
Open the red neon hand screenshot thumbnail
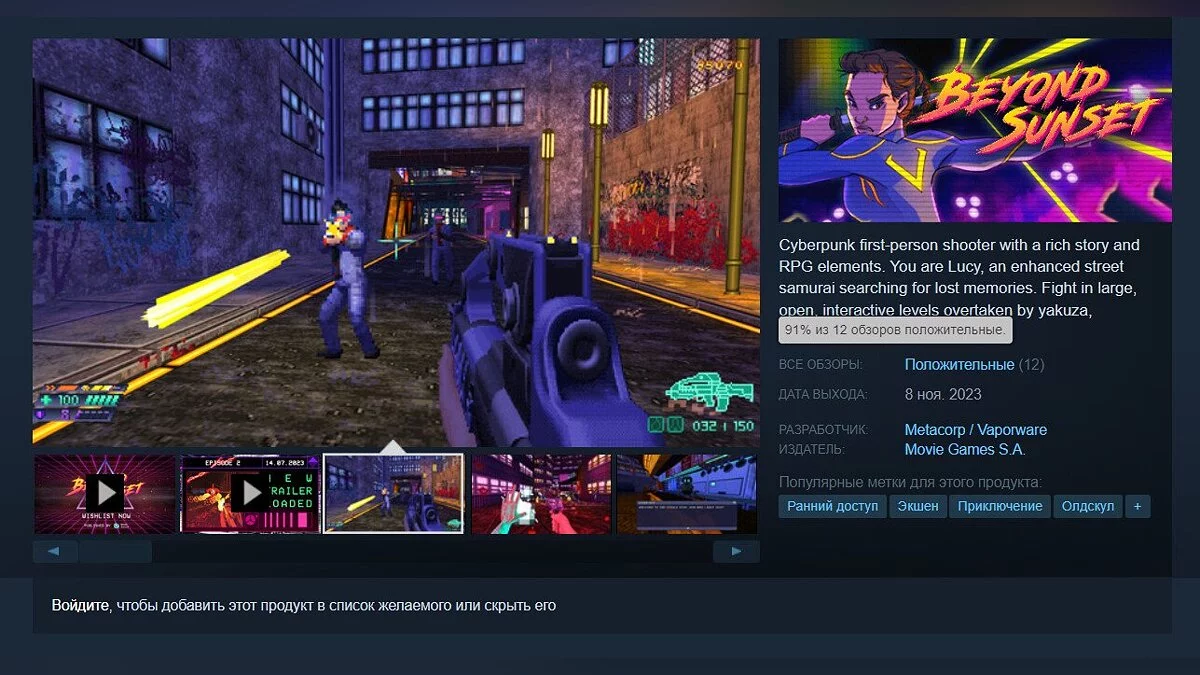pos(541,493)
